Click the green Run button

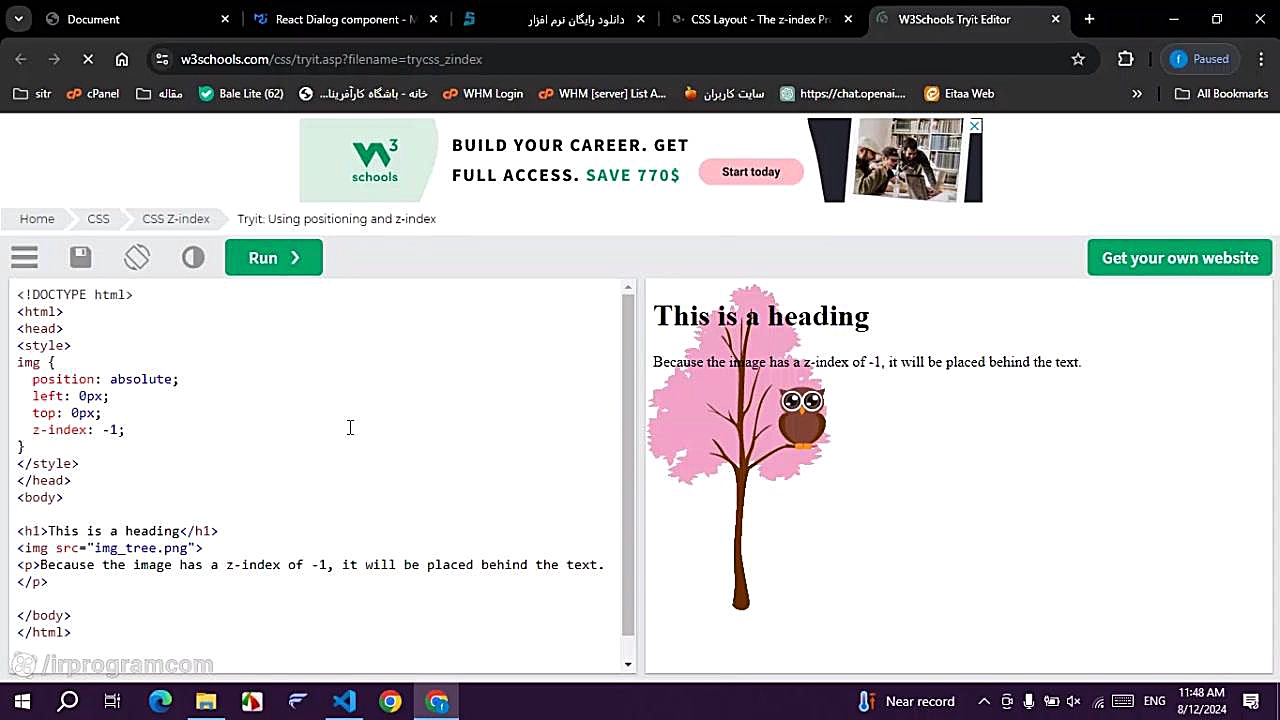(x=273, y=258)
